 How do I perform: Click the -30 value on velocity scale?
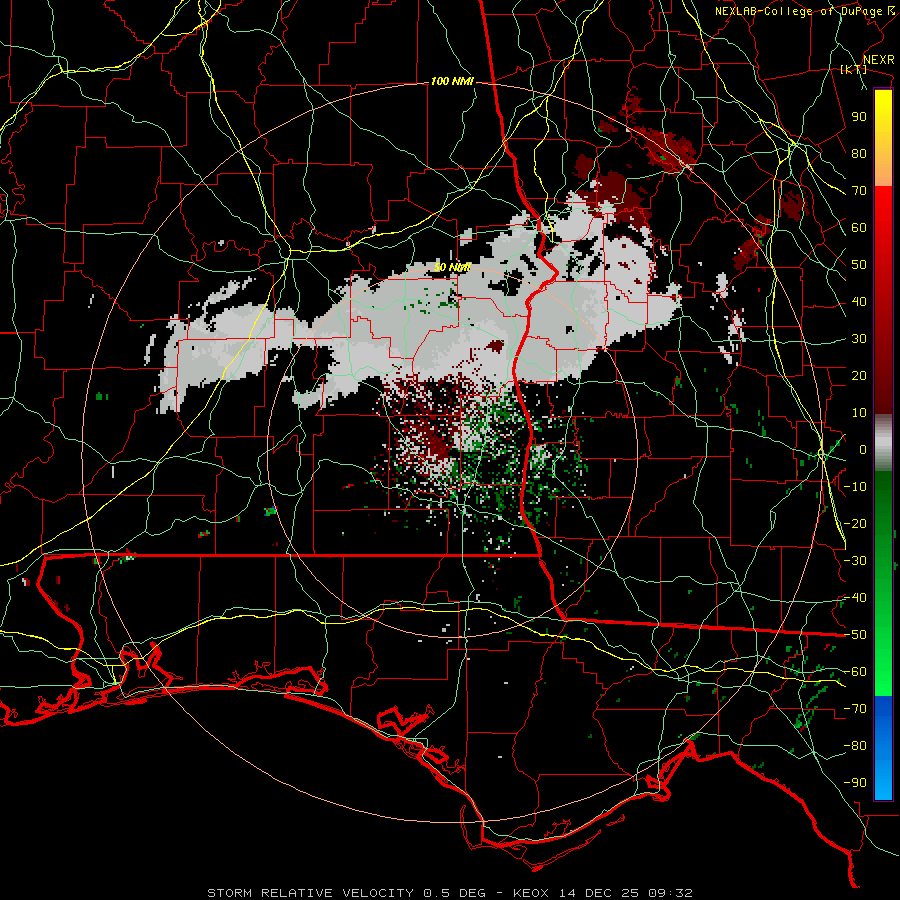855,561
